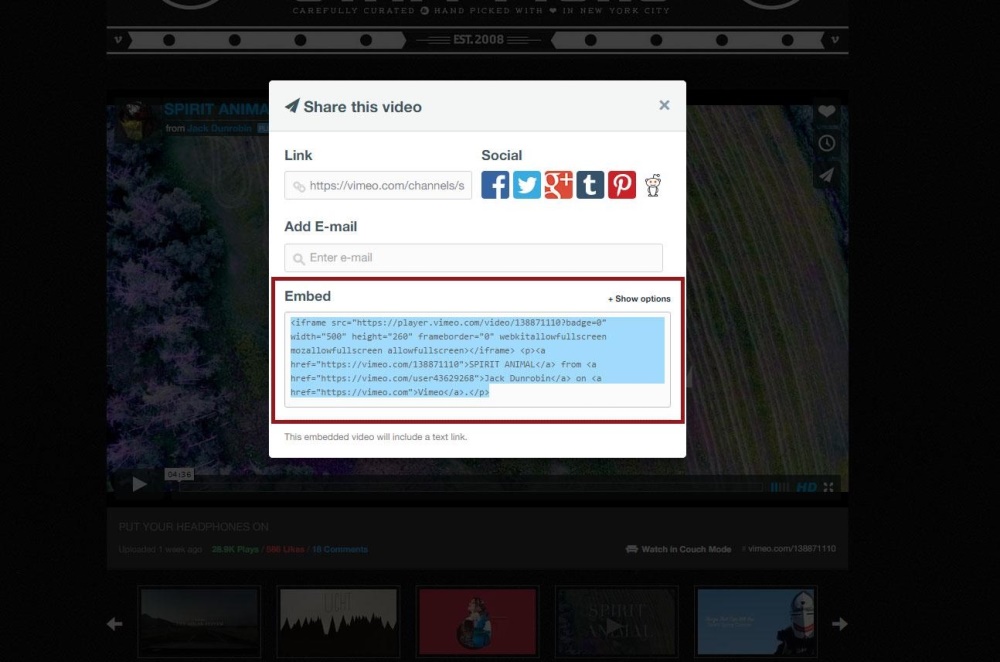This screenshot has height=662, width=1000.
Task: Click the Vimeo v icon at right of banner
Action: [x=835, y=40]
